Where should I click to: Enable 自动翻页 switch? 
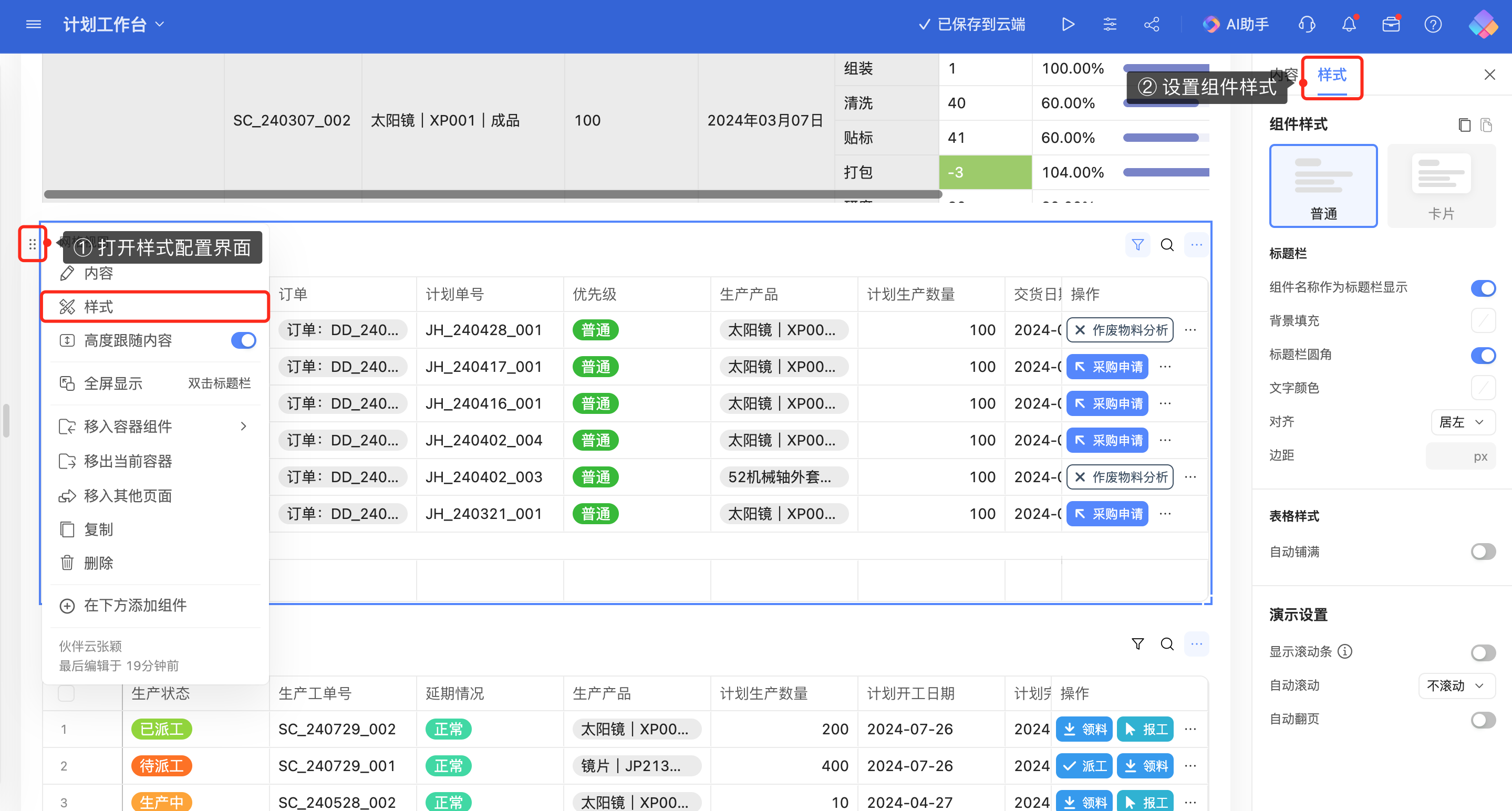[x=1483, y=720]
